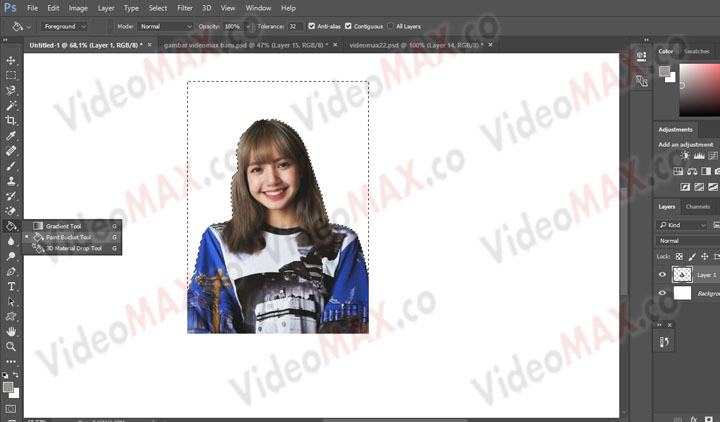
Task: Select the History Brush tool
Action: click(11, 196)
